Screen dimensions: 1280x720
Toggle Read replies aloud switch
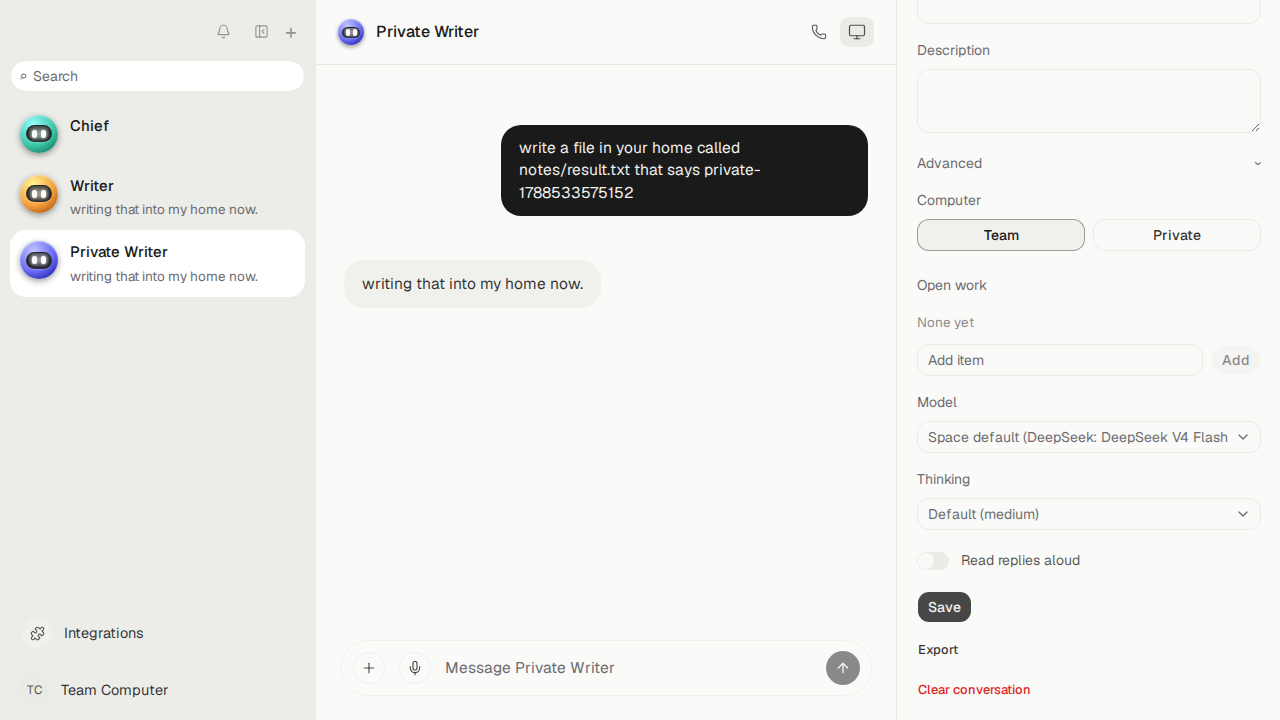click(933, 561)
